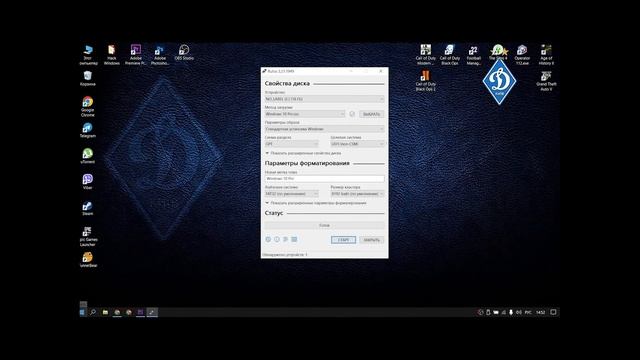The image size is (640, 360).
Task: Click the РУС language indicator
Action: pyautogui.click(x=528, y=312)
